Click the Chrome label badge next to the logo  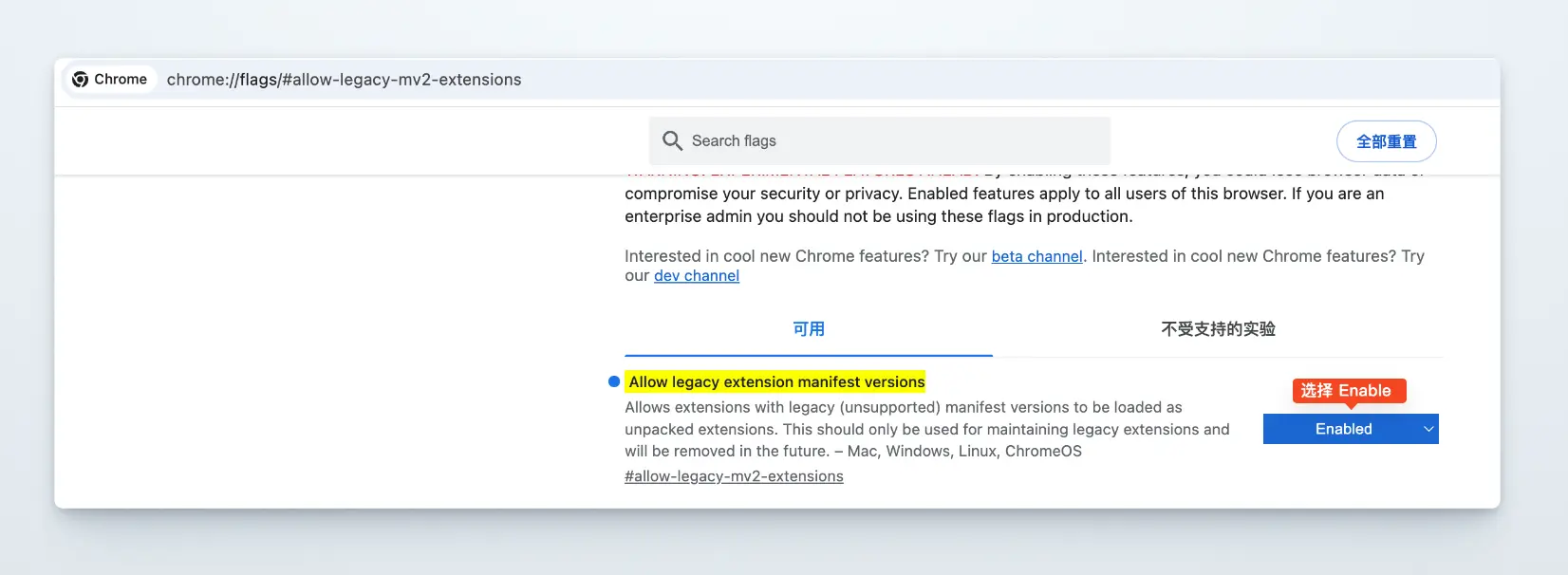tap(121, 79)
